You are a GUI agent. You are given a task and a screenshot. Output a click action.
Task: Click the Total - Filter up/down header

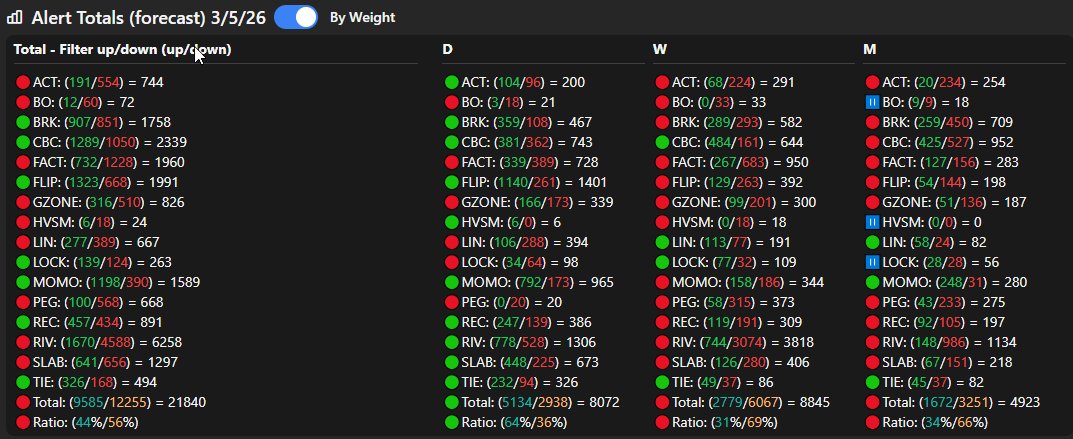(x=122, y=49)
